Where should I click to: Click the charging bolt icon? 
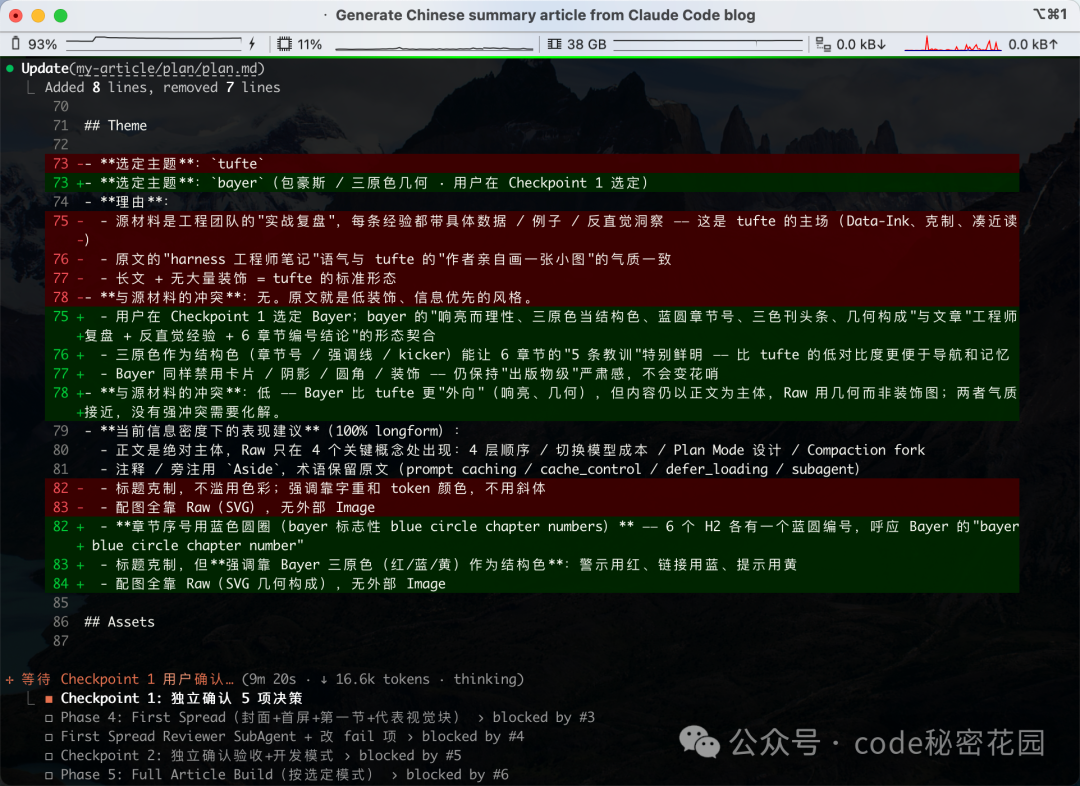252,44
